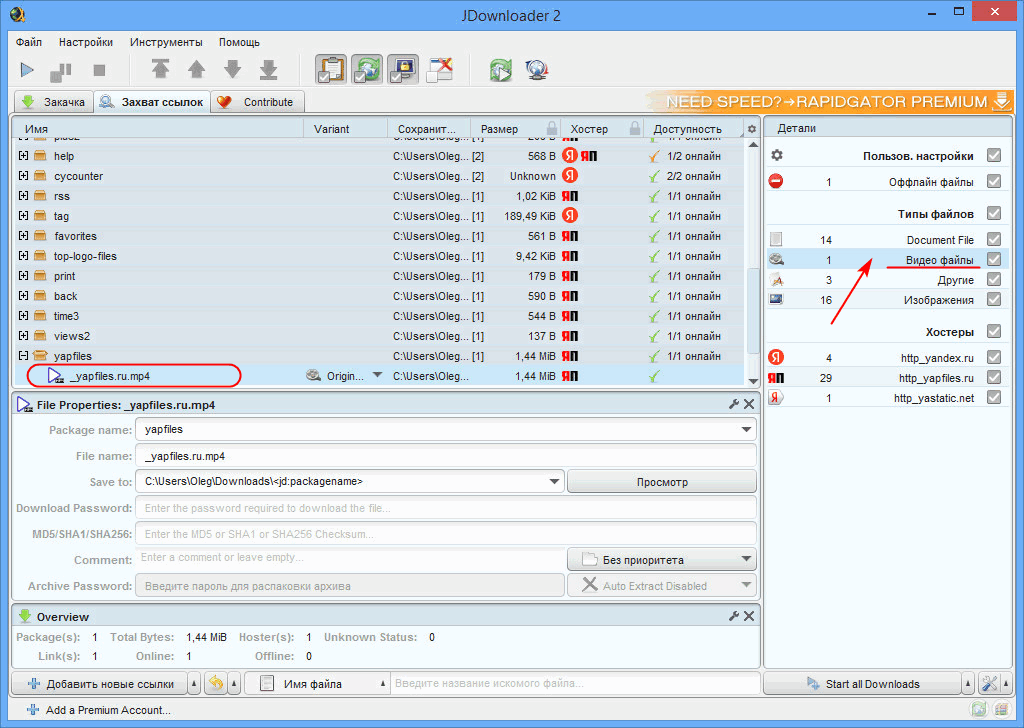1024x728 pixels.
Task: Close the File Properties panel
Action: tap(749, 404)
